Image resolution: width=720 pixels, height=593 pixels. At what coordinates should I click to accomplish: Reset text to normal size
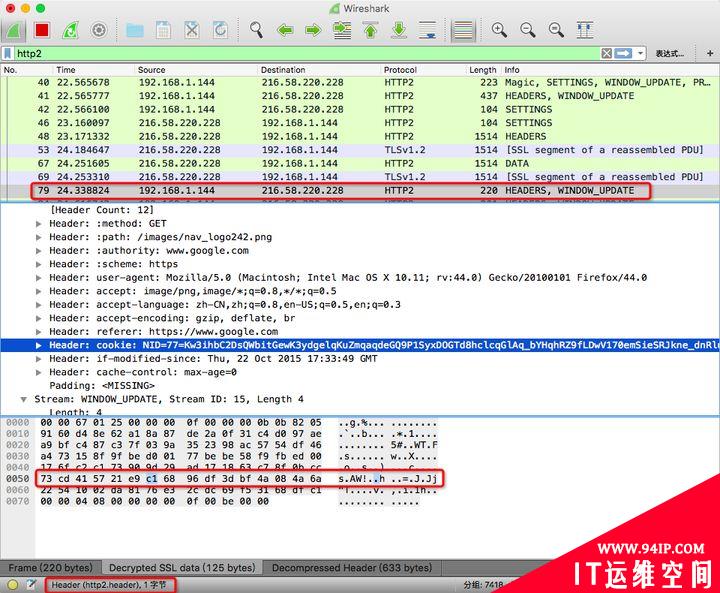click(x=556, y=30)
